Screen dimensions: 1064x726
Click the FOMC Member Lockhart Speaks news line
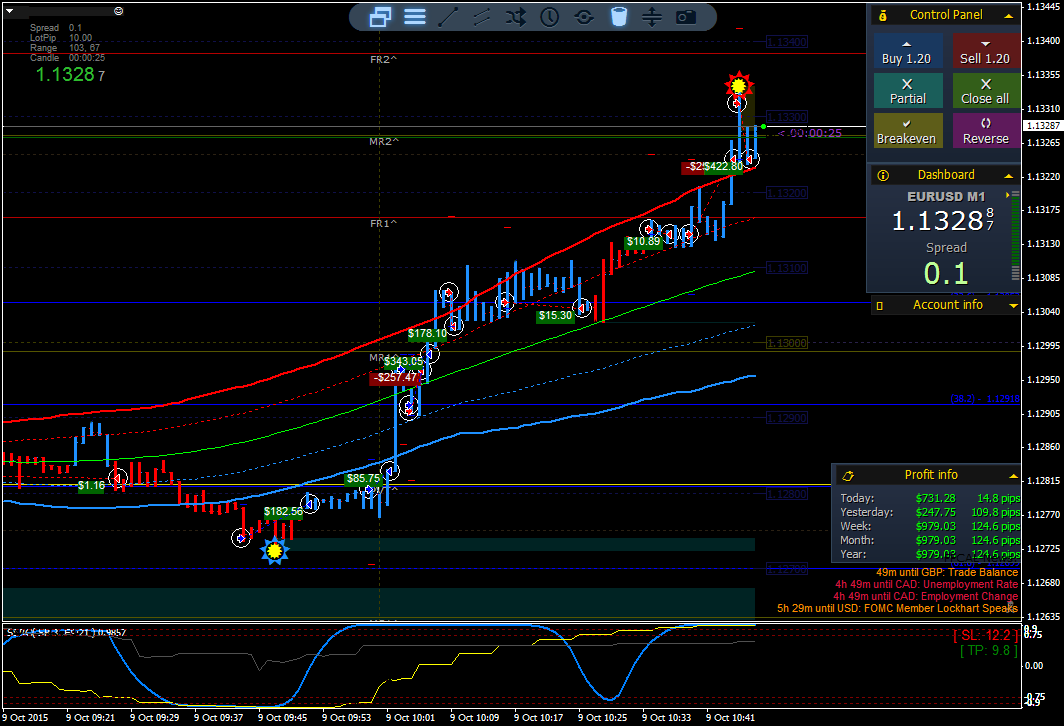click(x=897, y=609)
